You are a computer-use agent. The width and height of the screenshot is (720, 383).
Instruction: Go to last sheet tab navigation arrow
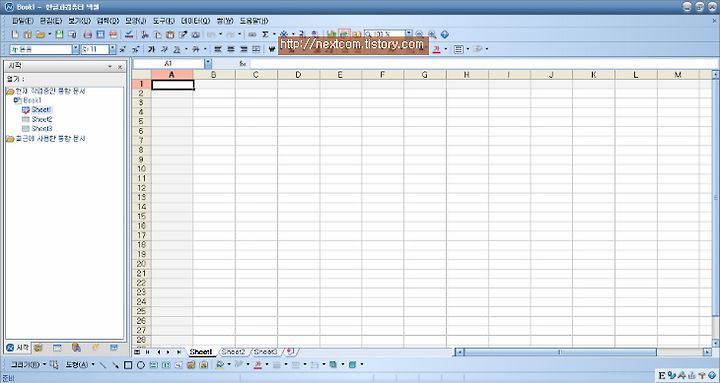(x=179, y=352)
